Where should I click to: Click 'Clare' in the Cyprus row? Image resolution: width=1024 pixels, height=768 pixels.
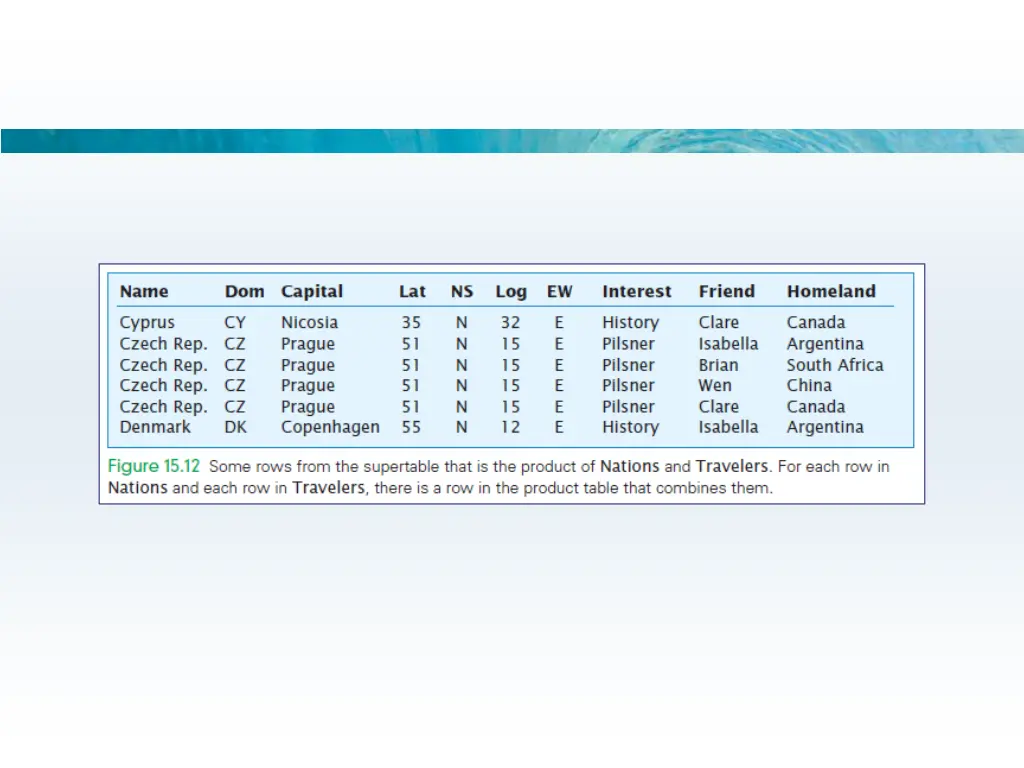(x=718, y=323)
